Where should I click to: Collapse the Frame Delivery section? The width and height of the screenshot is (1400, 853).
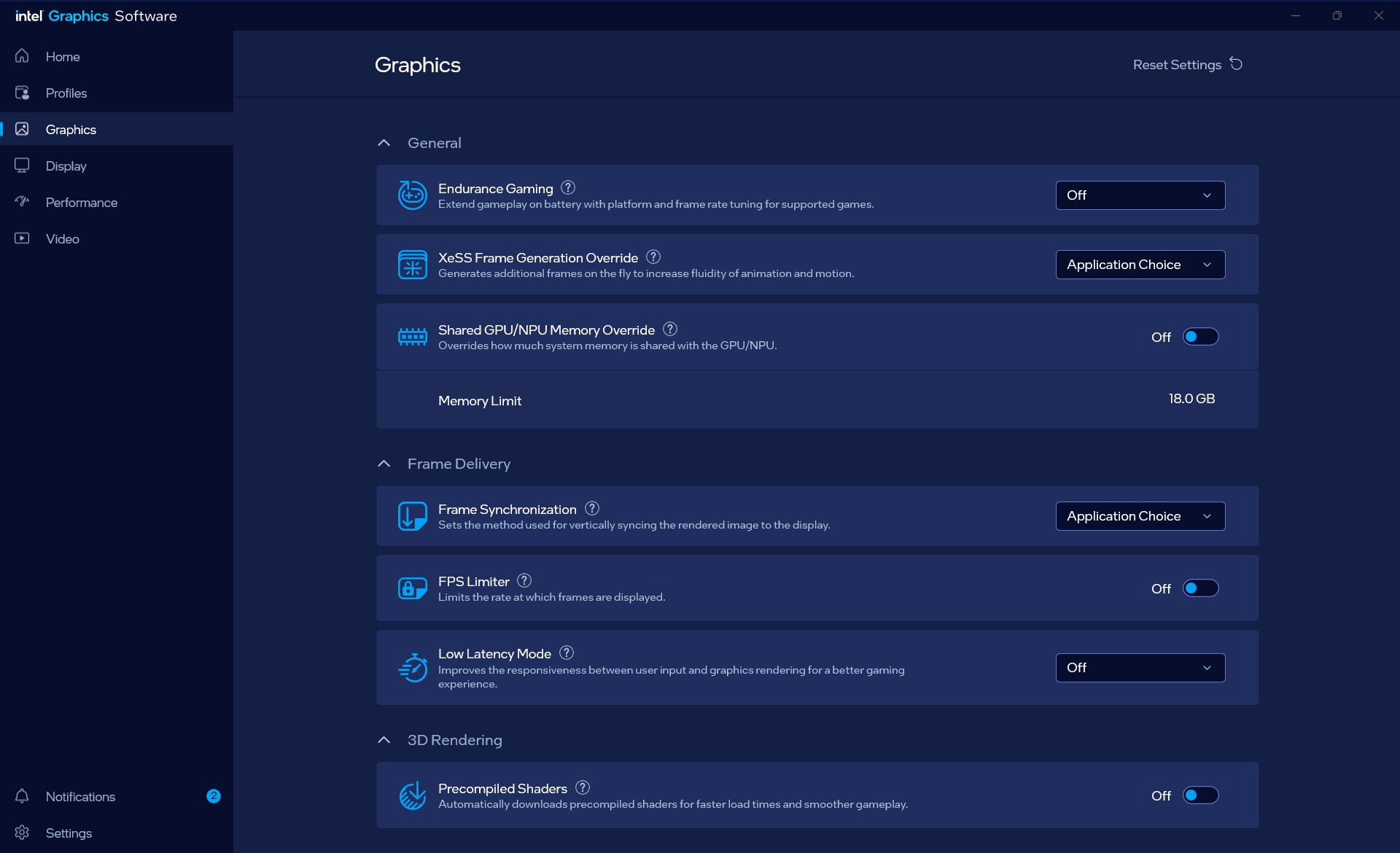pos(384,464)
